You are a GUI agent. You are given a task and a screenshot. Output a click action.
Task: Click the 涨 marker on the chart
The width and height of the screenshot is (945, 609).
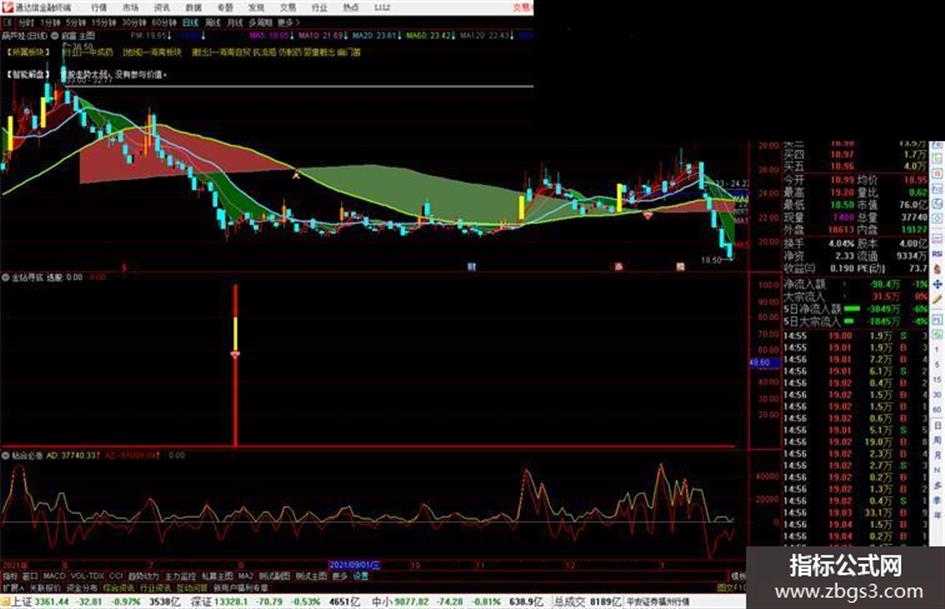point(618,266)
